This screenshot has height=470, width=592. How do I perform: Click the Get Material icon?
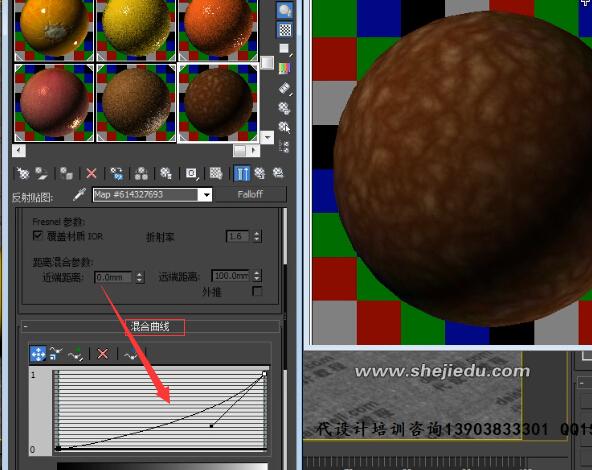[23, 174]
